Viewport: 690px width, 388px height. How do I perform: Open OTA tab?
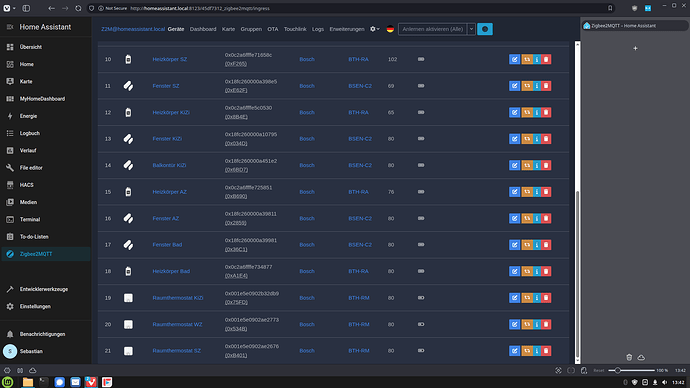[x=273, y=29]
